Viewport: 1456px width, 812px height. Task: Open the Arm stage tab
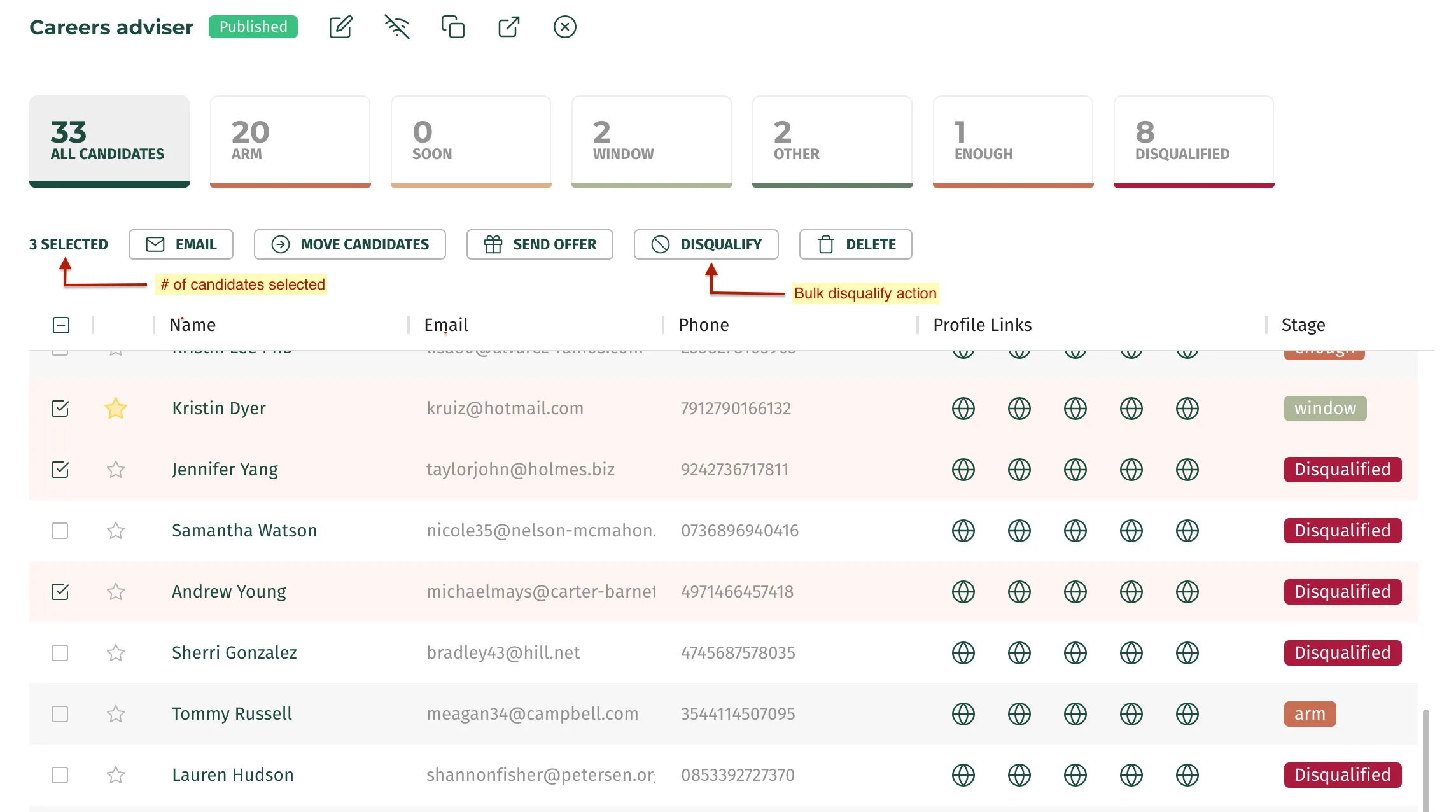pos(290,142)
